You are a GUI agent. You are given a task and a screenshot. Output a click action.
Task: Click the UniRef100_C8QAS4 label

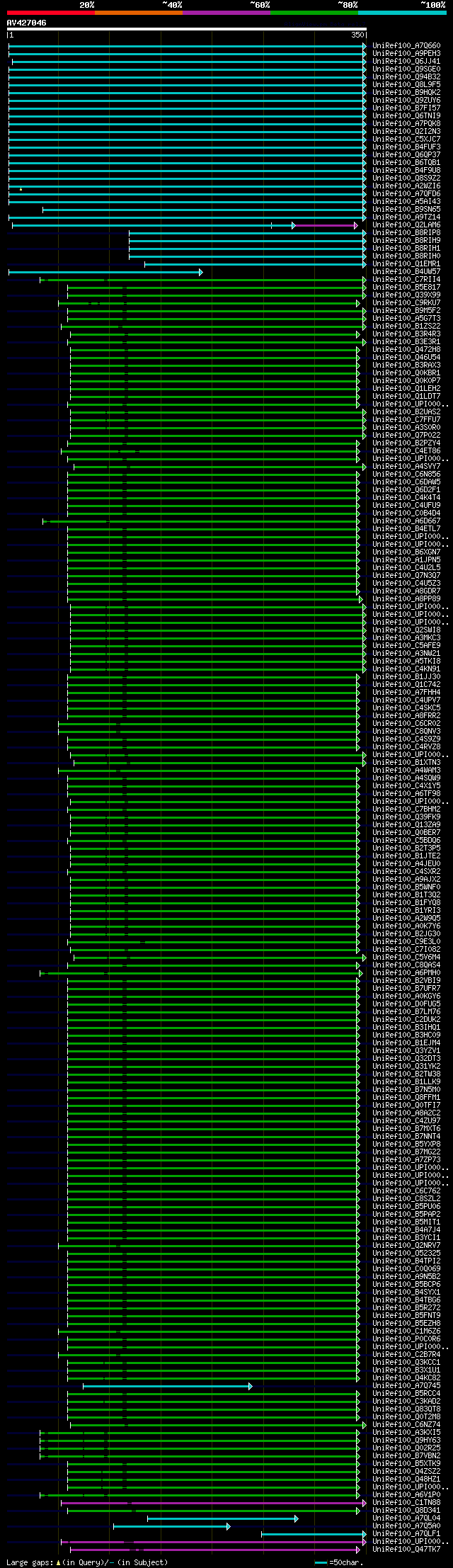click(x=406, y=965)
